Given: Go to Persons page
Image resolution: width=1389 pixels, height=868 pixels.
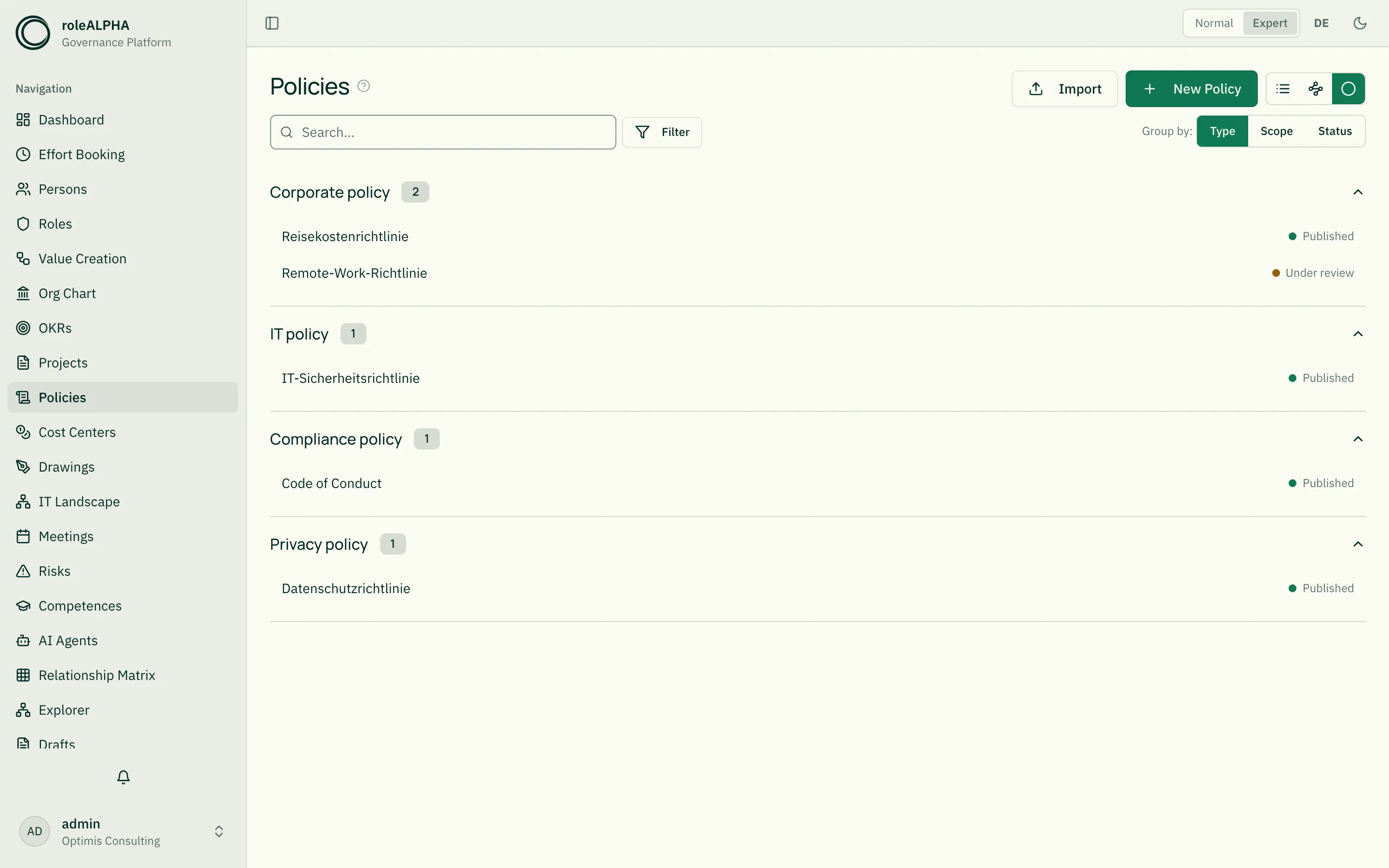Looking at the screenshot, I should click(x=123, y=189).
